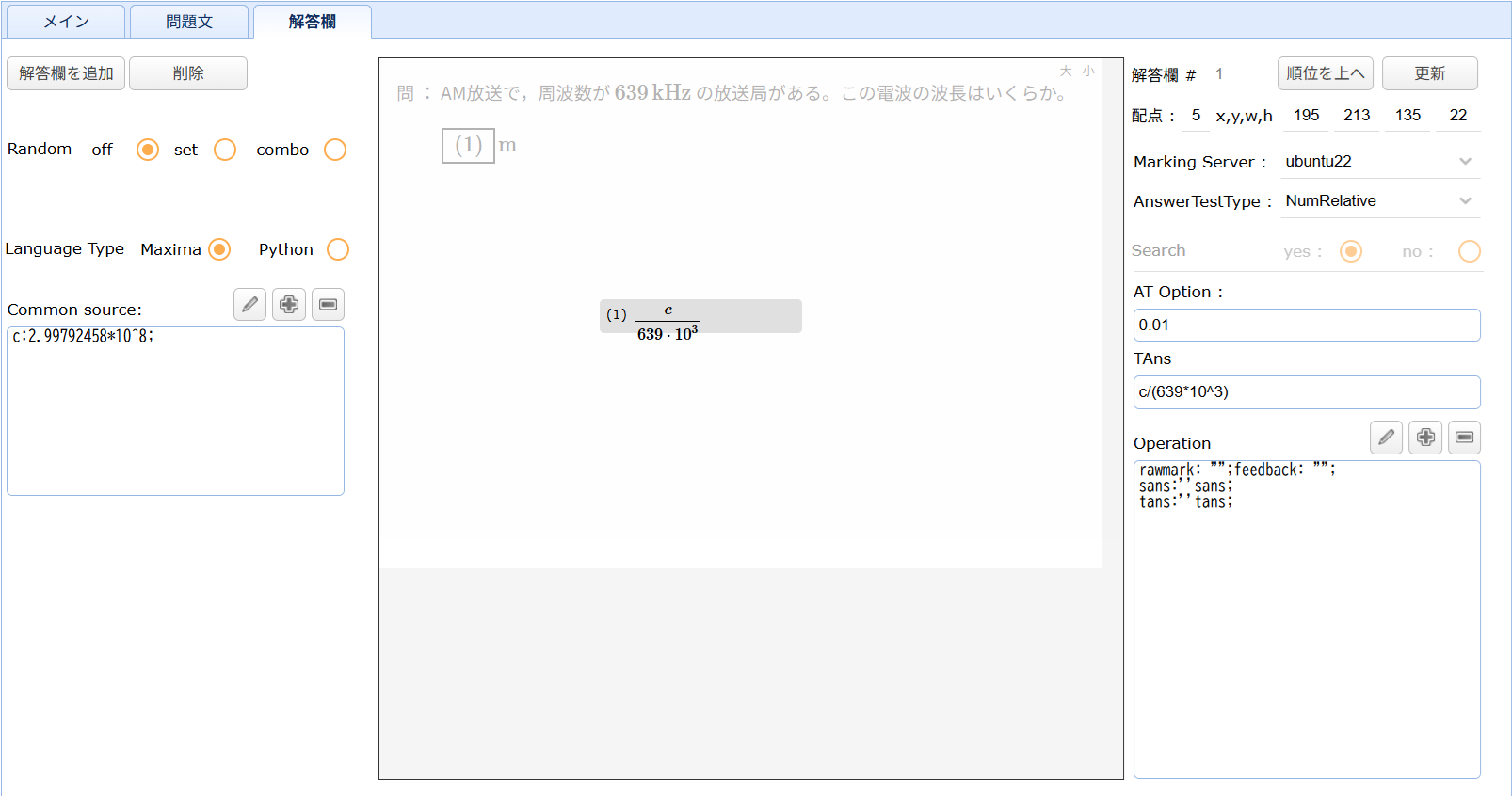Click the 小 shrink text size icon
This screenshot has height=796, width=1512.
click(x=1088, y=72)
